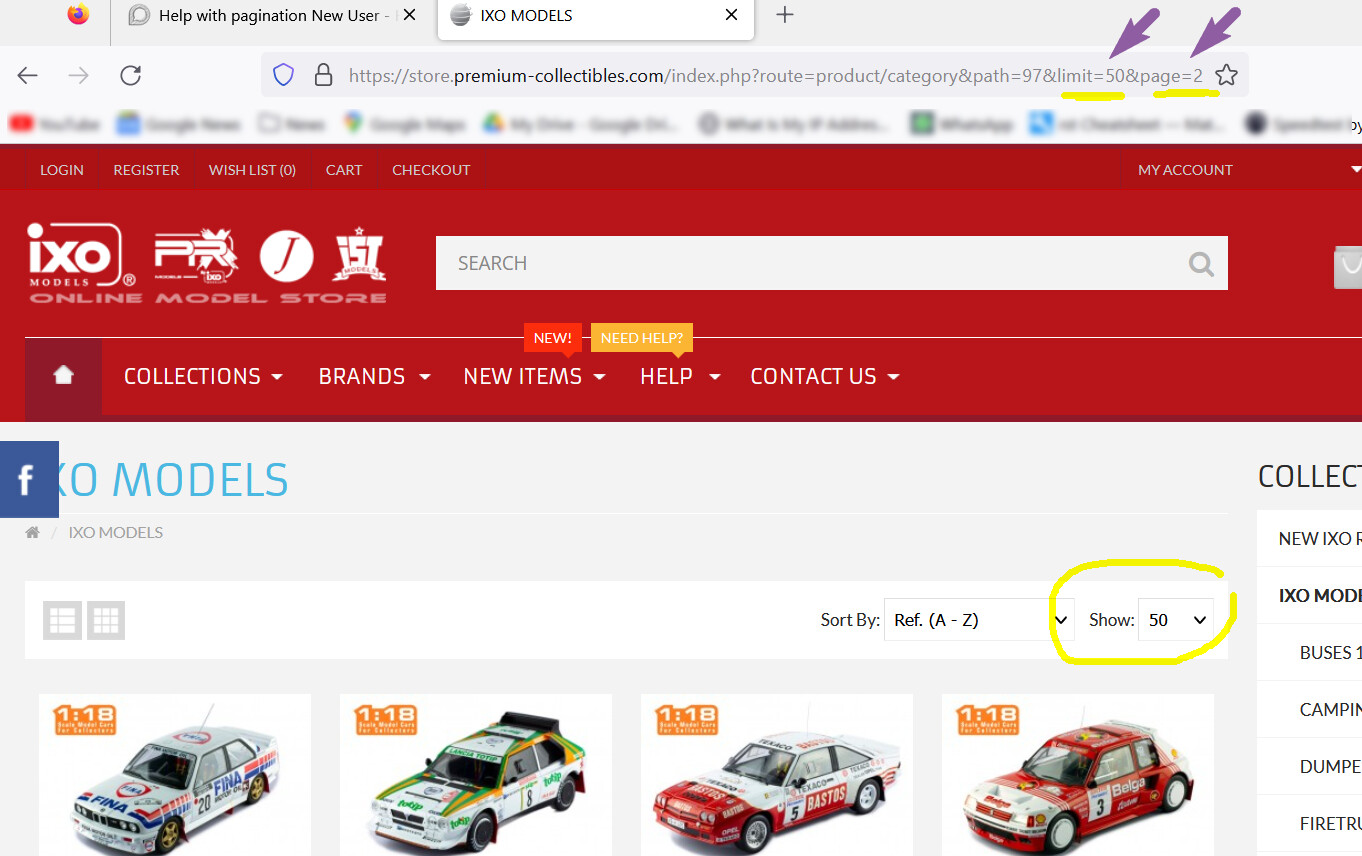
Task: Open the Wish List link
Action: pos(252,170)
